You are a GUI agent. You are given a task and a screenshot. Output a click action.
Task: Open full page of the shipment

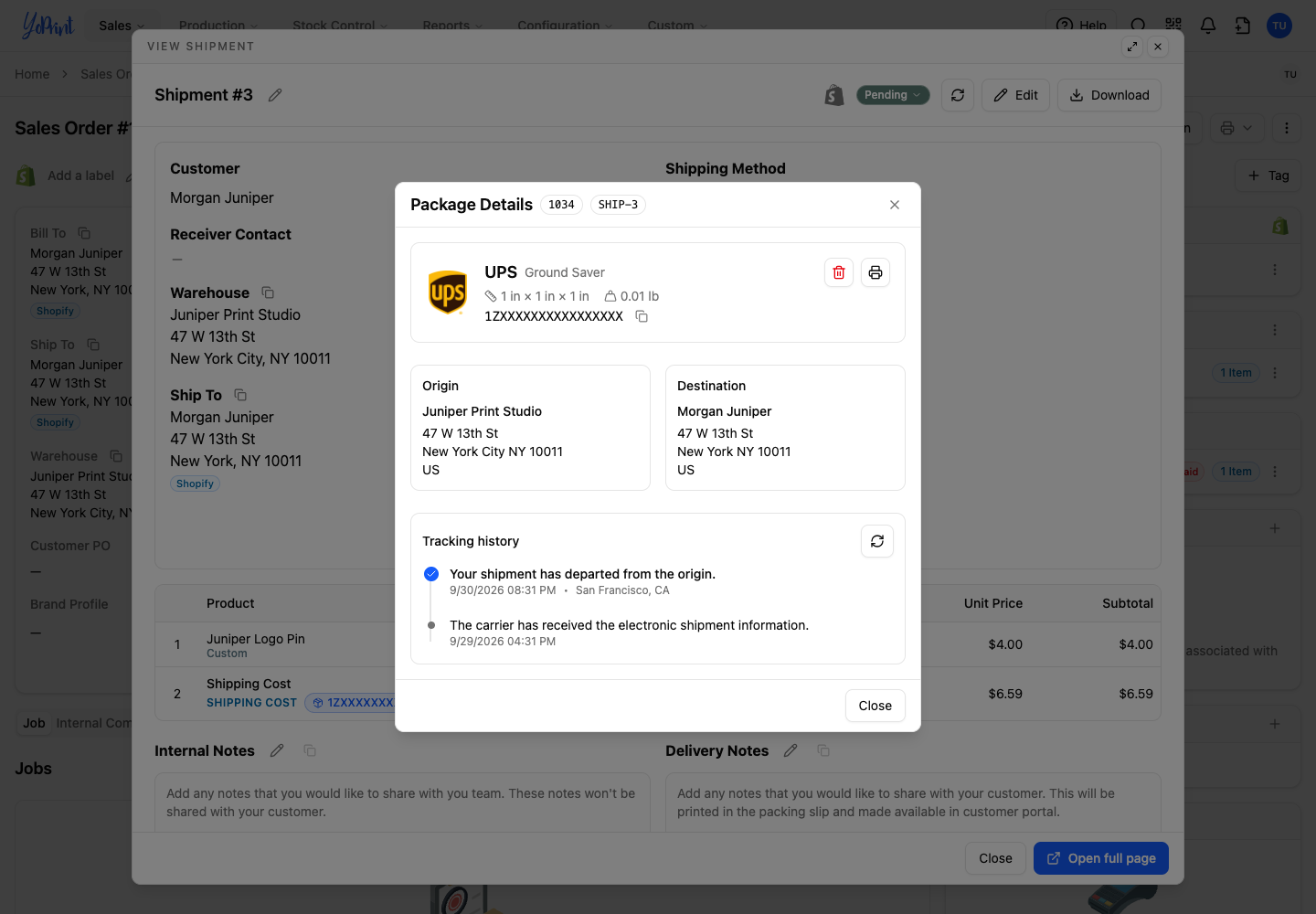pyautogui.click(x=1101, y=858)
